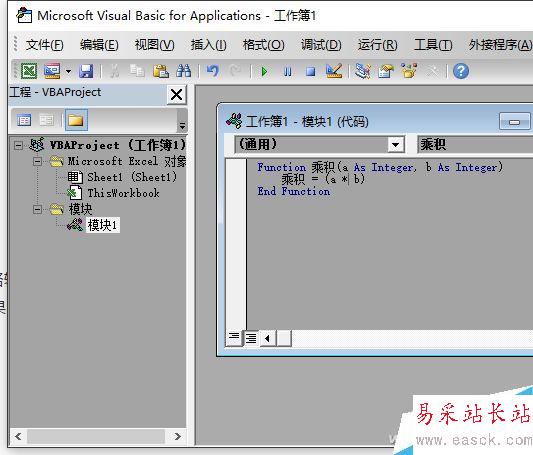
Task: Open Project Explorer toolbar icon
Action: 363,71
